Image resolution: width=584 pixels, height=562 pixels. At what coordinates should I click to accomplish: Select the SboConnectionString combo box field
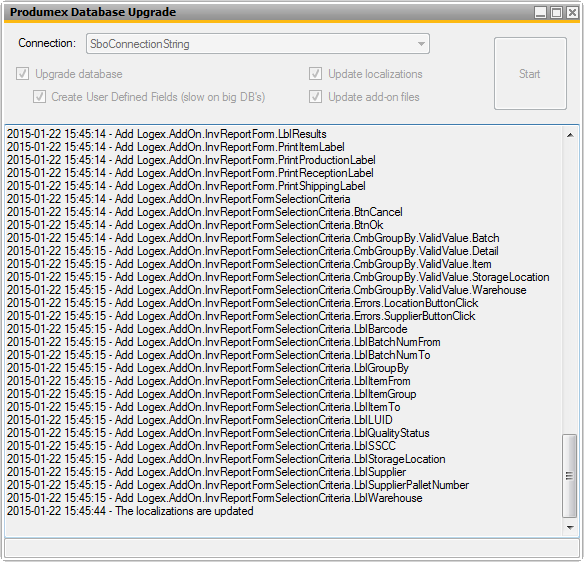[258, 44]
